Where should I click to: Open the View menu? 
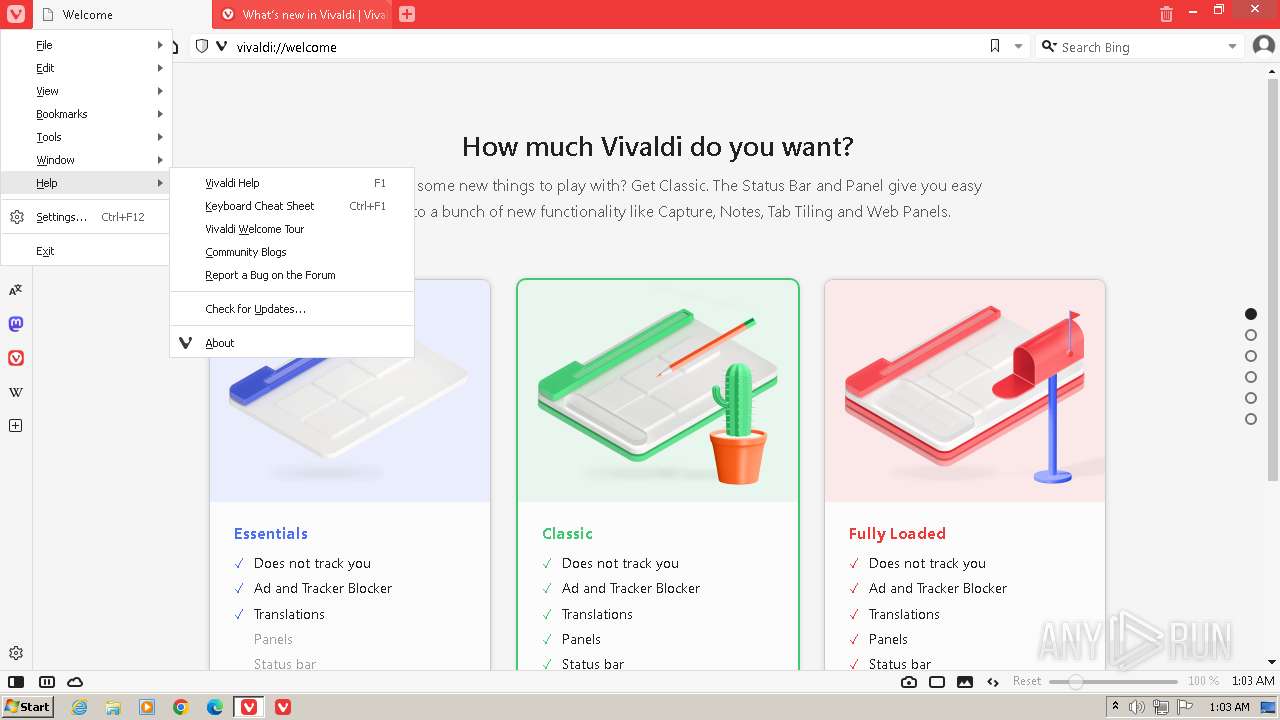[x=86, y=91]
